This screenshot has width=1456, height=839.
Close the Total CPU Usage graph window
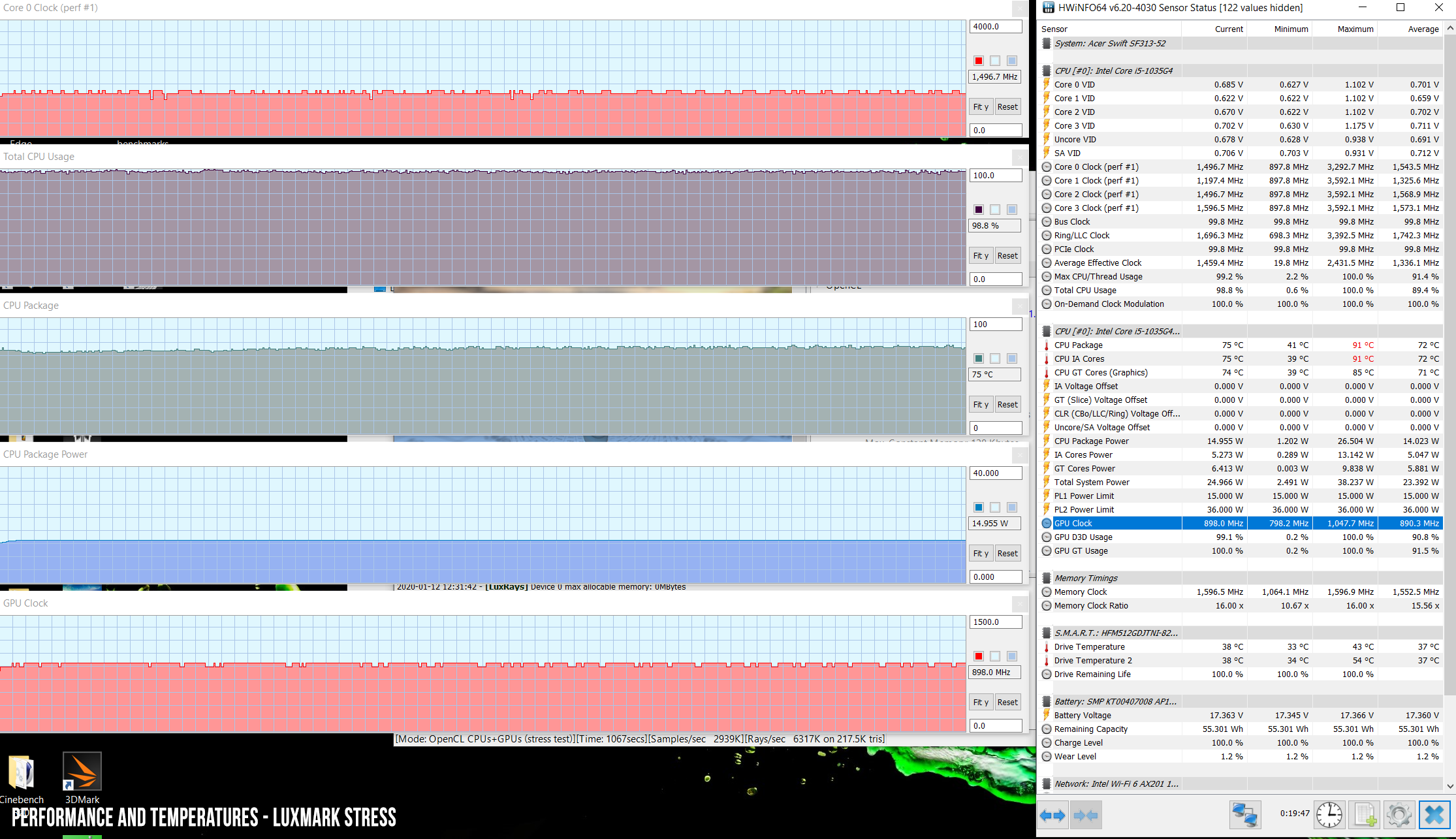pyautogui.click(x=1020, y=157)
